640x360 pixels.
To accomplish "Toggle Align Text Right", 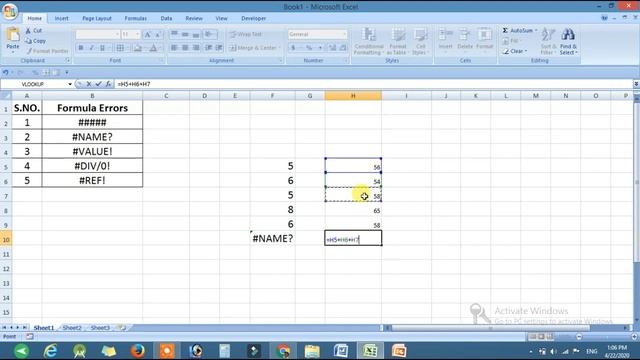I will (196, 48).
